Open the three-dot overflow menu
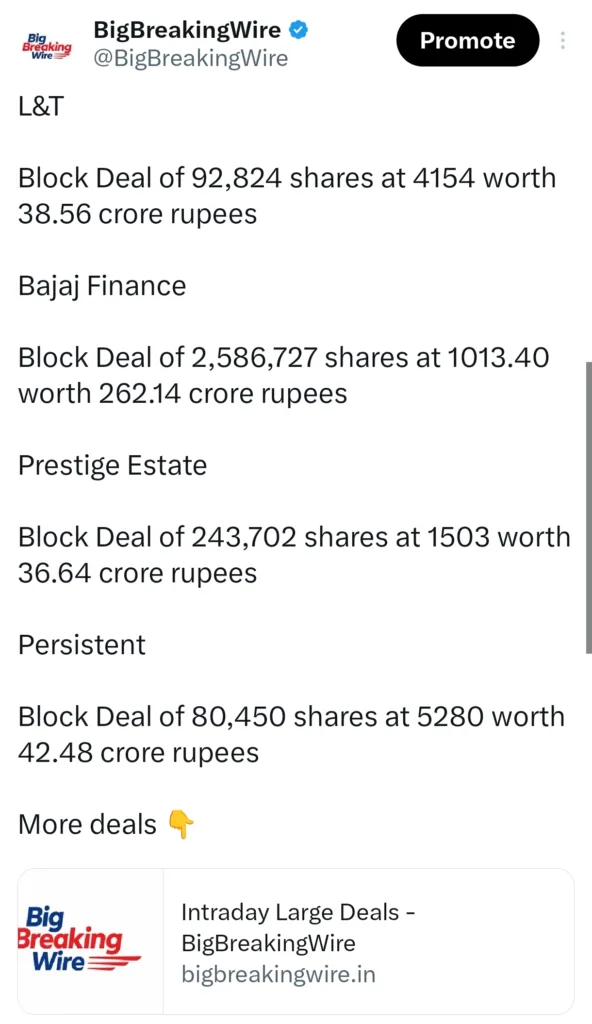The height and width of the screenshot is (1024, 592). click(563, 40)
